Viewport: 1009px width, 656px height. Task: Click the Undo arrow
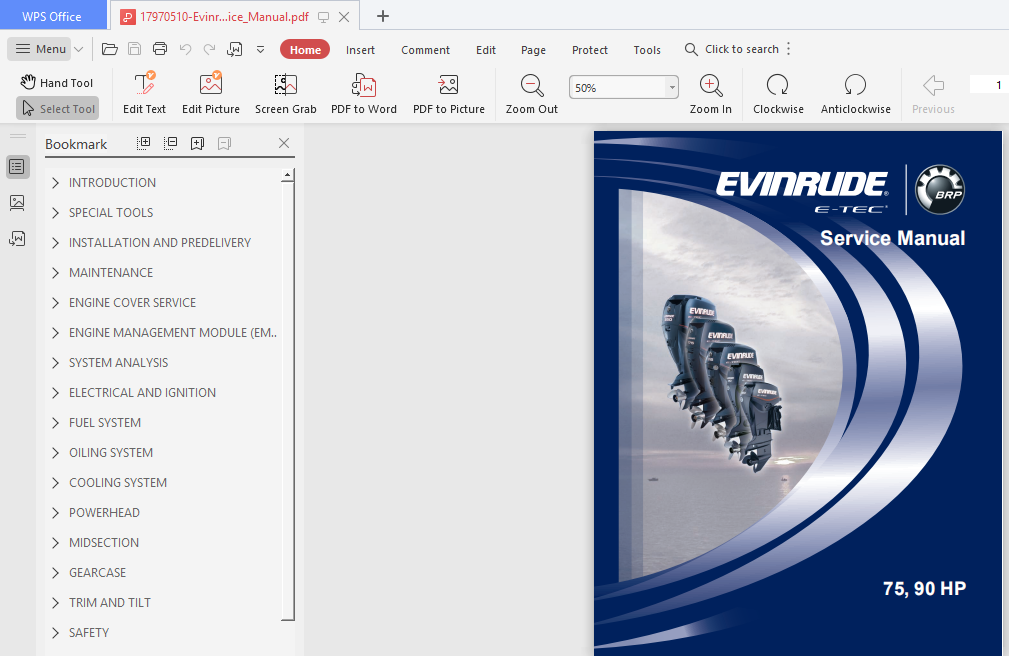[x=185, y=49]
